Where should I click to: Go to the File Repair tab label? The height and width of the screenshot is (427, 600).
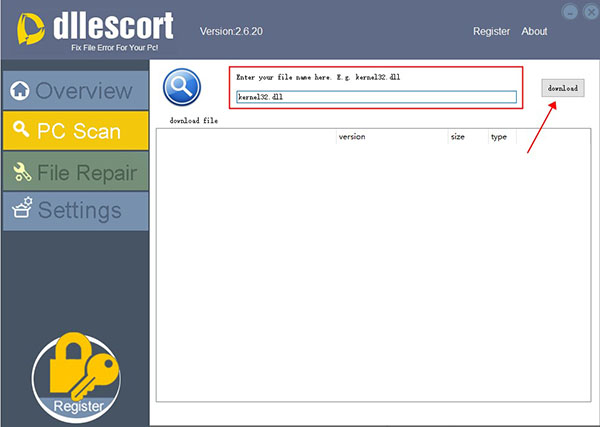(x=86, y=172)
